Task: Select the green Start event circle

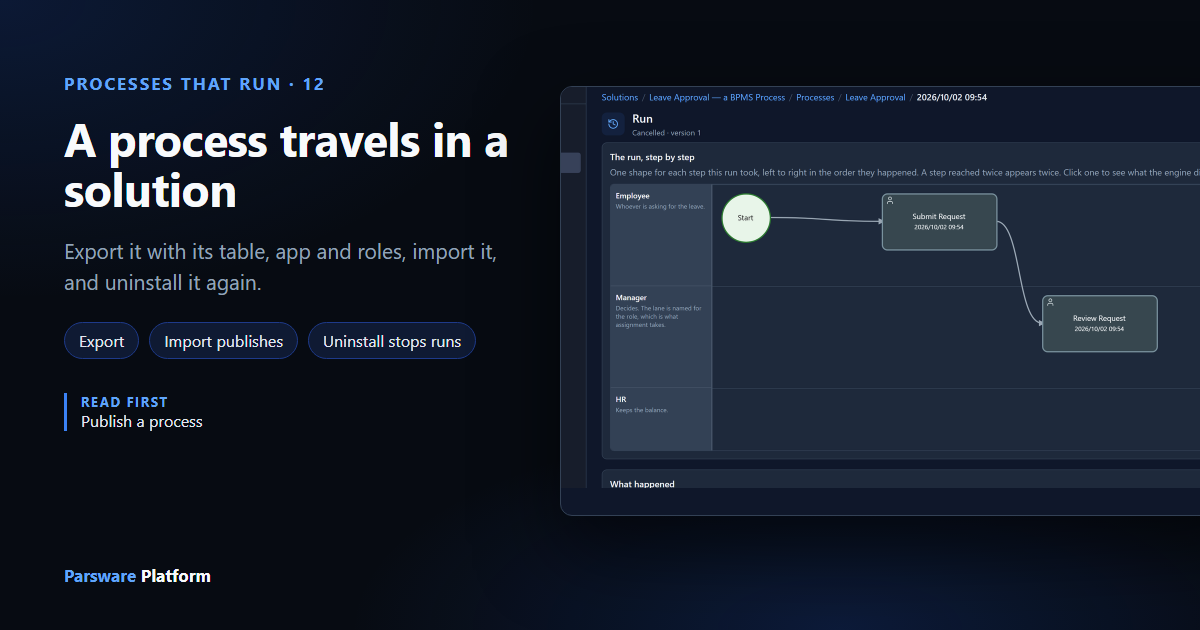Action: click(x=746, y=217)
